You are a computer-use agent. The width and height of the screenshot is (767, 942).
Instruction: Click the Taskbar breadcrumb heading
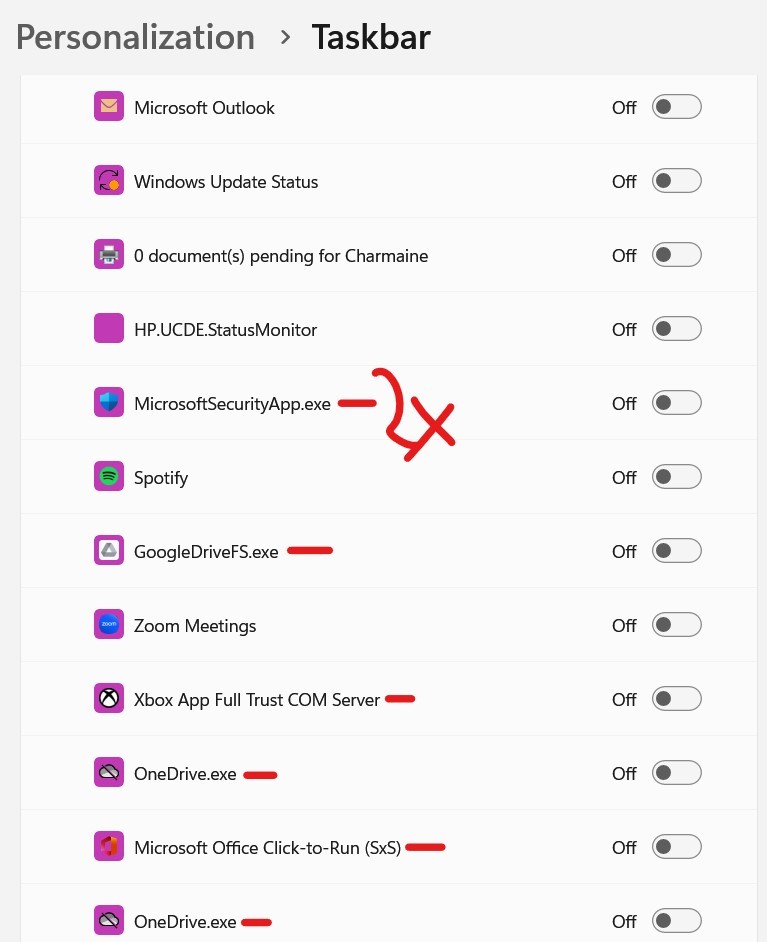371,37
